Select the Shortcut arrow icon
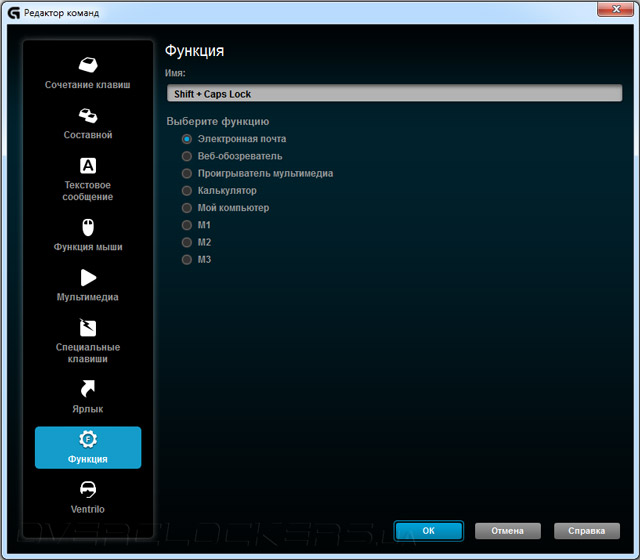The image size is (640, 560). pos(88,389)
